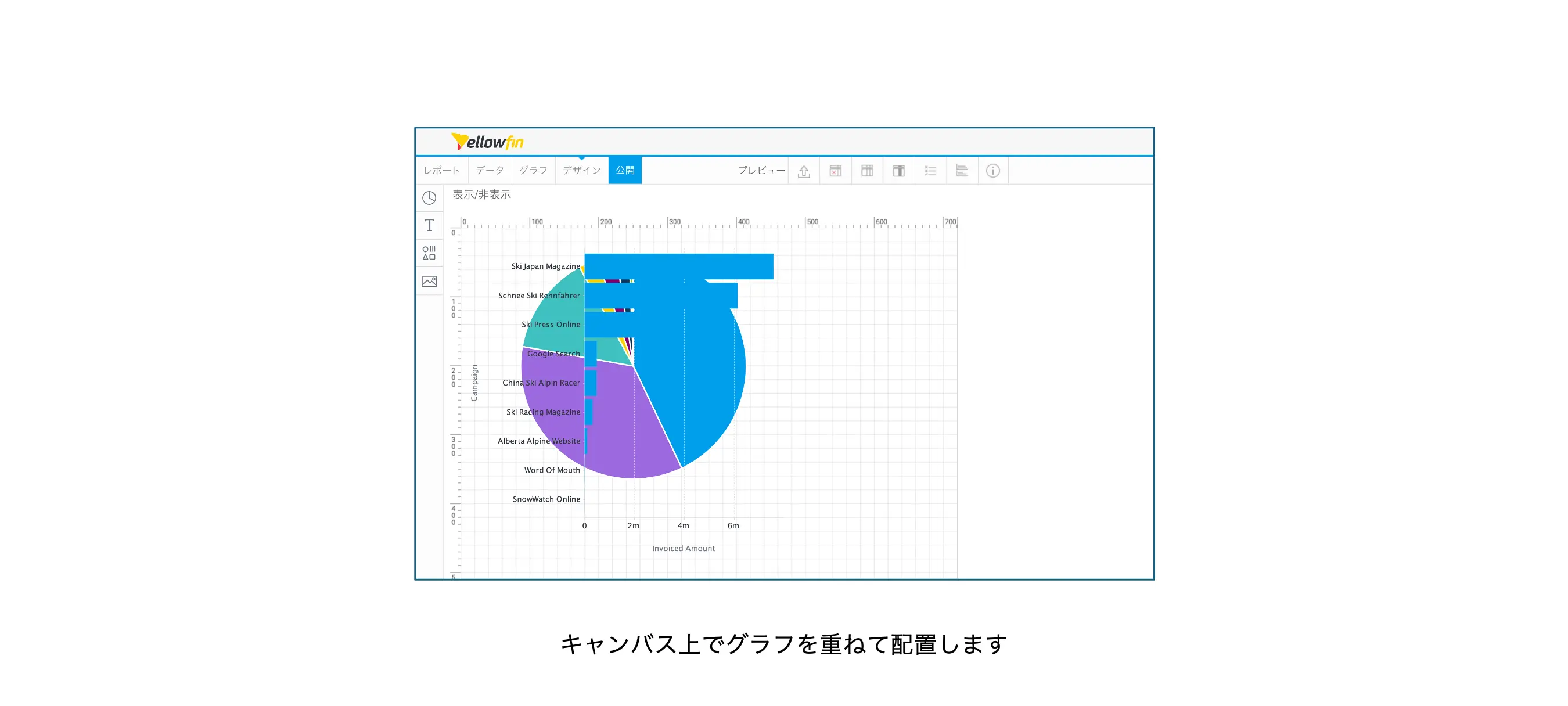Click the highlighted column table icon

tap(898, 171)
